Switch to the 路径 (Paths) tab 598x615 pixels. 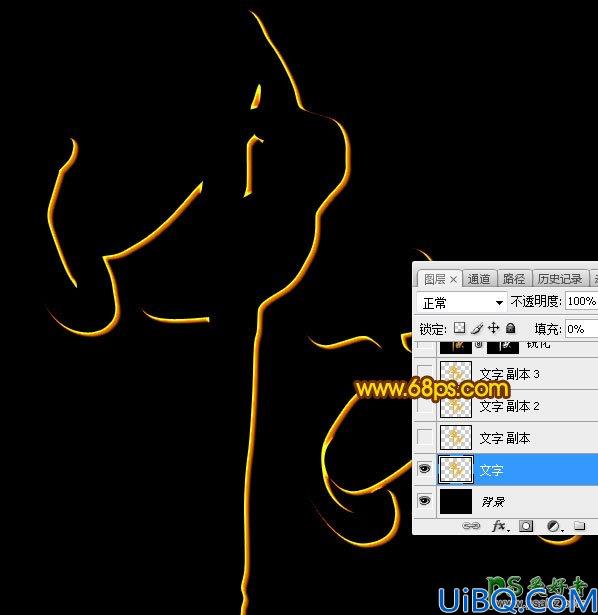point(514,279)
